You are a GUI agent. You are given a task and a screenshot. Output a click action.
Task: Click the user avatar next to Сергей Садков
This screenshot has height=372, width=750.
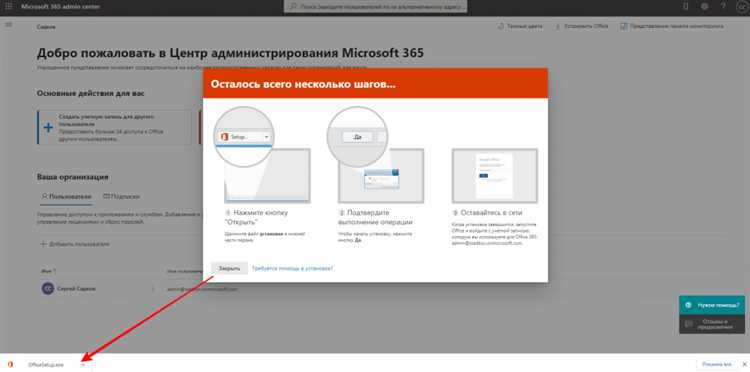click(x=48, y=289)
